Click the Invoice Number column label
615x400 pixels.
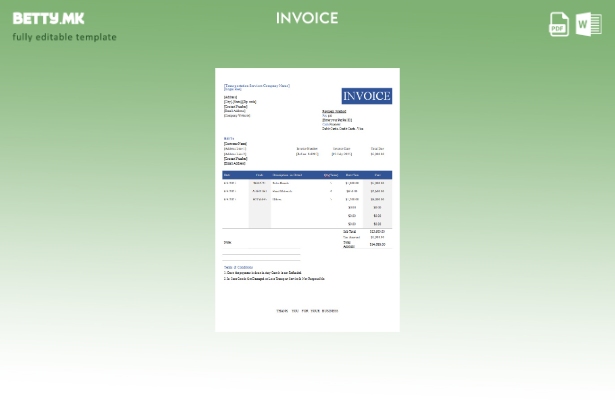tap(307, 149)
